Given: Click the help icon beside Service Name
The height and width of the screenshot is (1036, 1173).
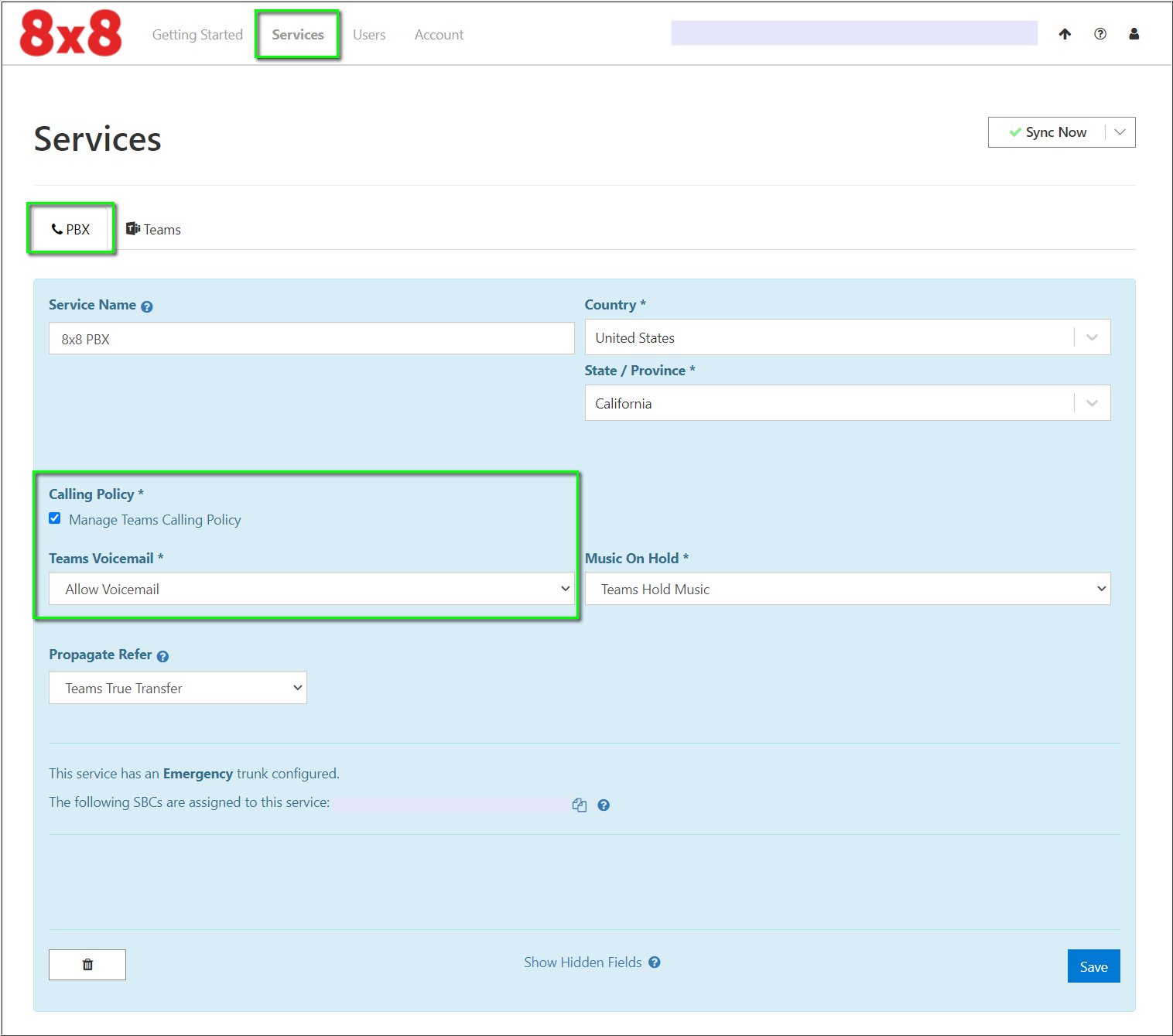Looking at the screenshot, I should pos(147,306).
